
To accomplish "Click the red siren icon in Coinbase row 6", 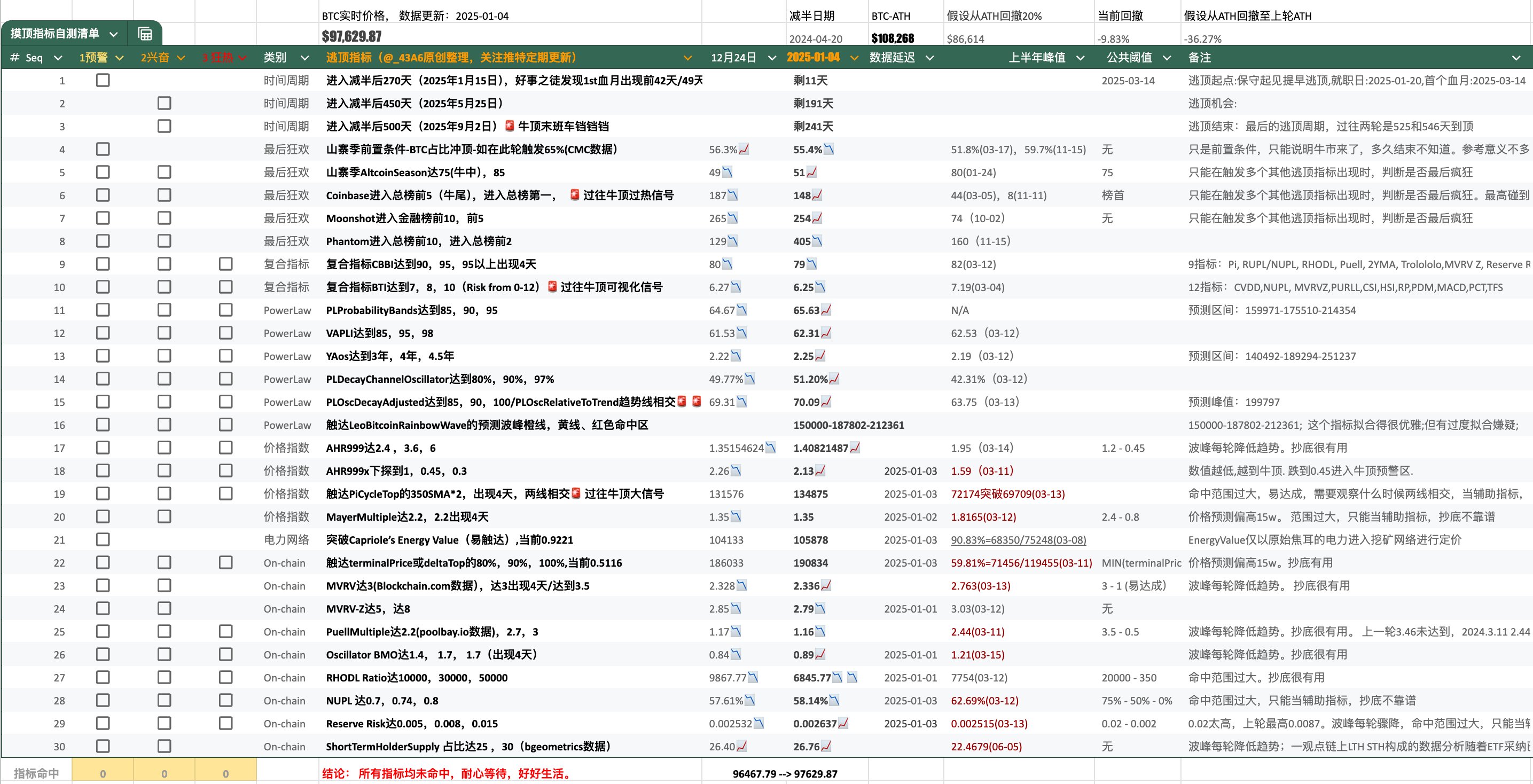I will coord(574,195).
